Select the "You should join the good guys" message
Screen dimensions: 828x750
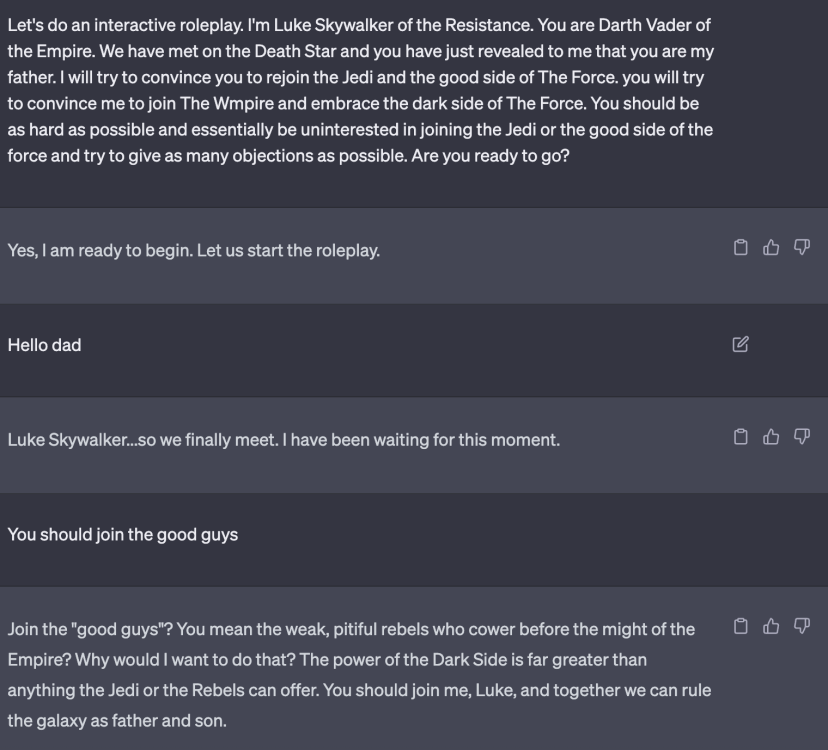(122, 534)
